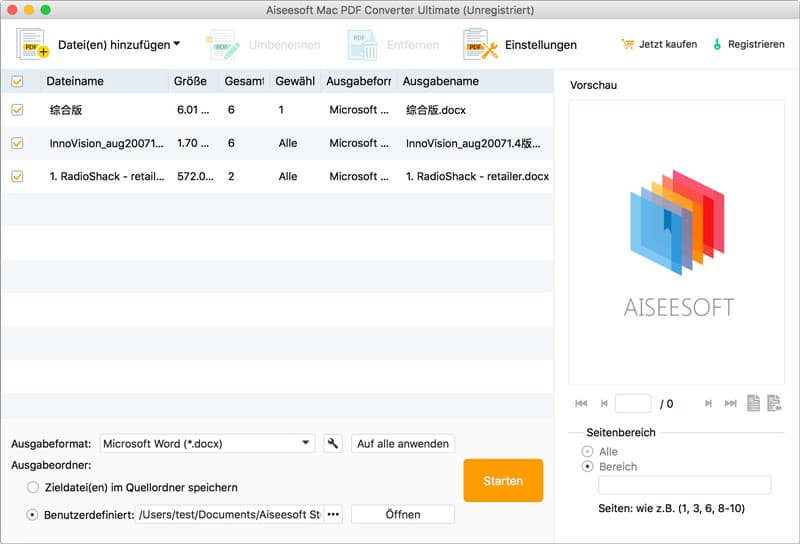Select the 1. RadioShack - retail... file name
Screen dimensions: 800x544
pyautogui.click(x=107, y=177)
